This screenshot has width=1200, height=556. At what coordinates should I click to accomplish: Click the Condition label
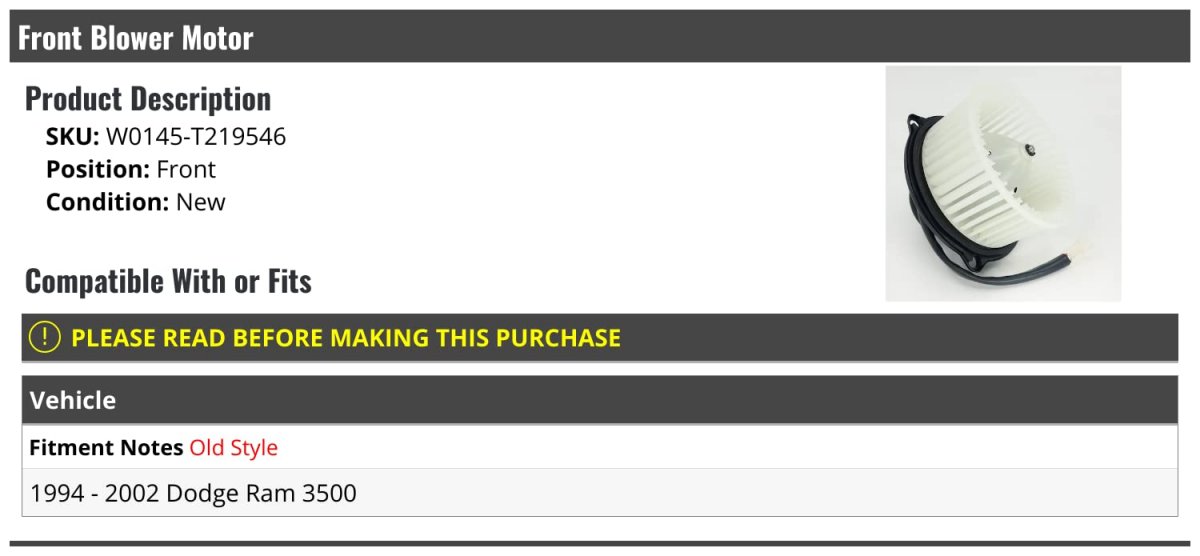coord(107,202)
